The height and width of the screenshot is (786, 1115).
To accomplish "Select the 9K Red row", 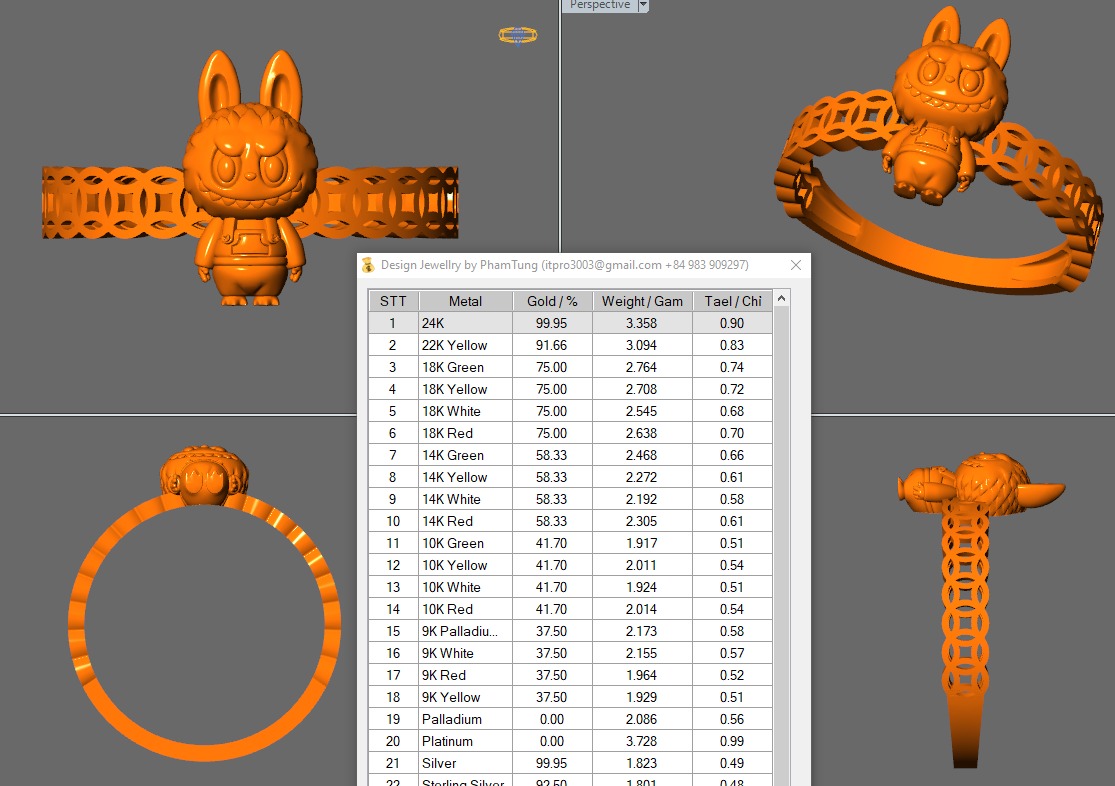I will pos(570,676).
